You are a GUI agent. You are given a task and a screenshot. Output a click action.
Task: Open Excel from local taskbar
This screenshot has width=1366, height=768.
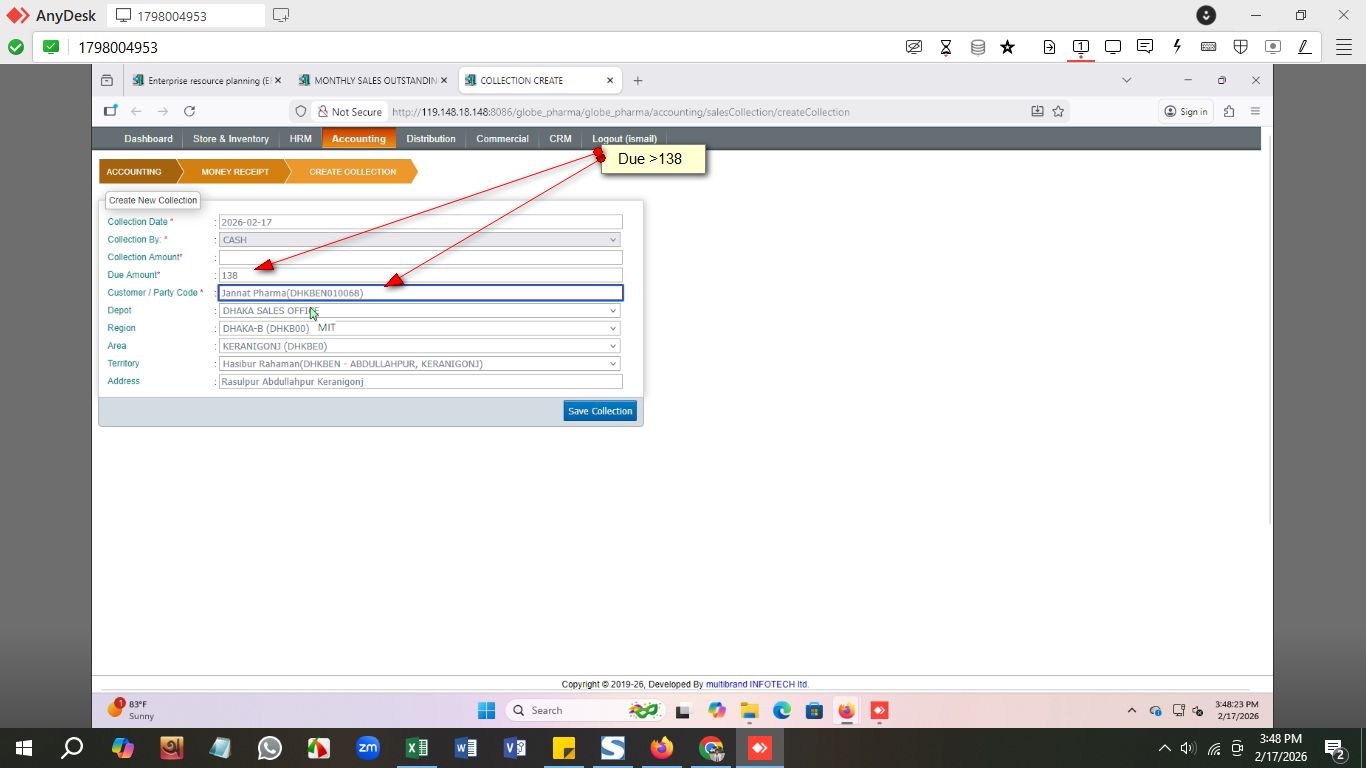(x=417, y=748)
